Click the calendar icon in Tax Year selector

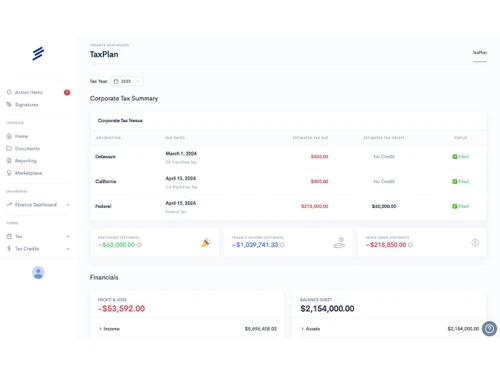coord(116,81)
